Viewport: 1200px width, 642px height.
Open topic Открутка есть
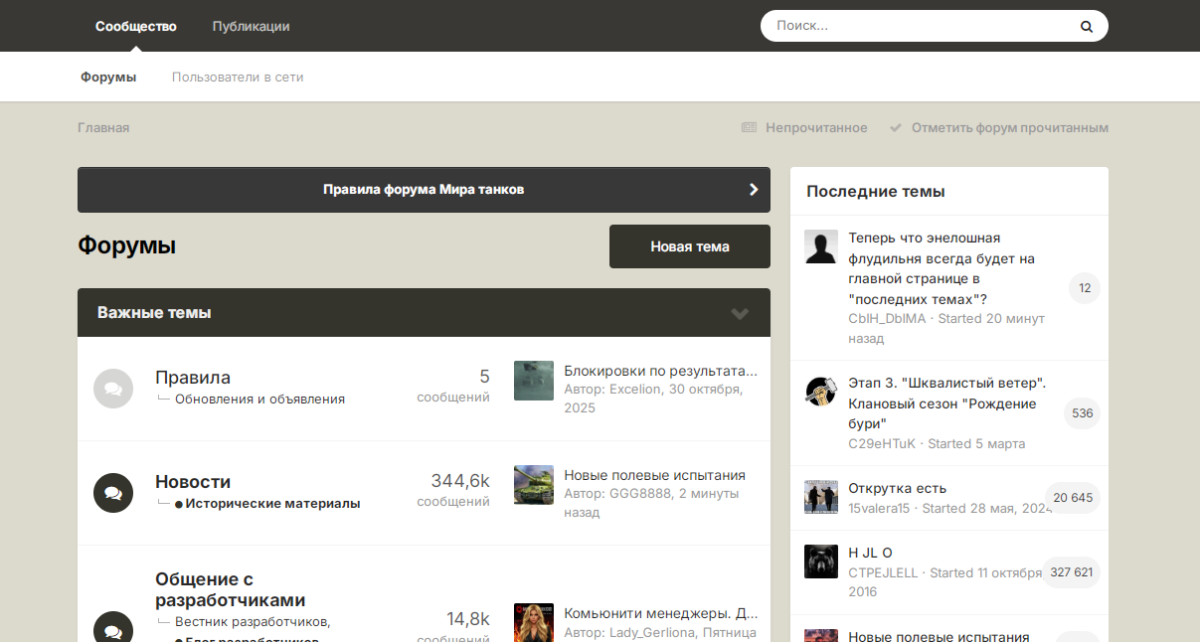click(x=897, y=488)
